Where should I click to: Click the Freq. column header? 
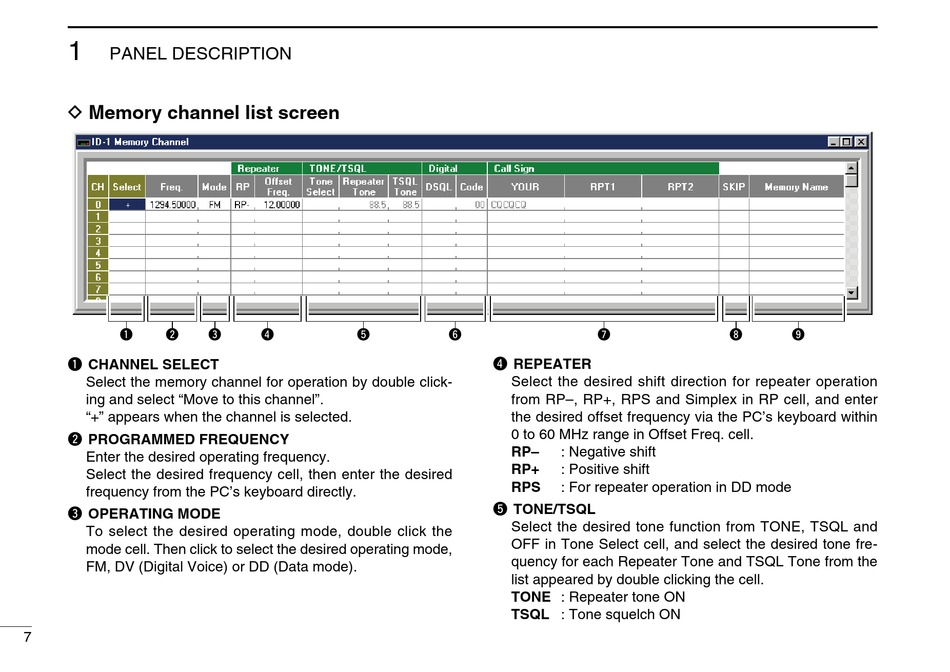point(171,187)
